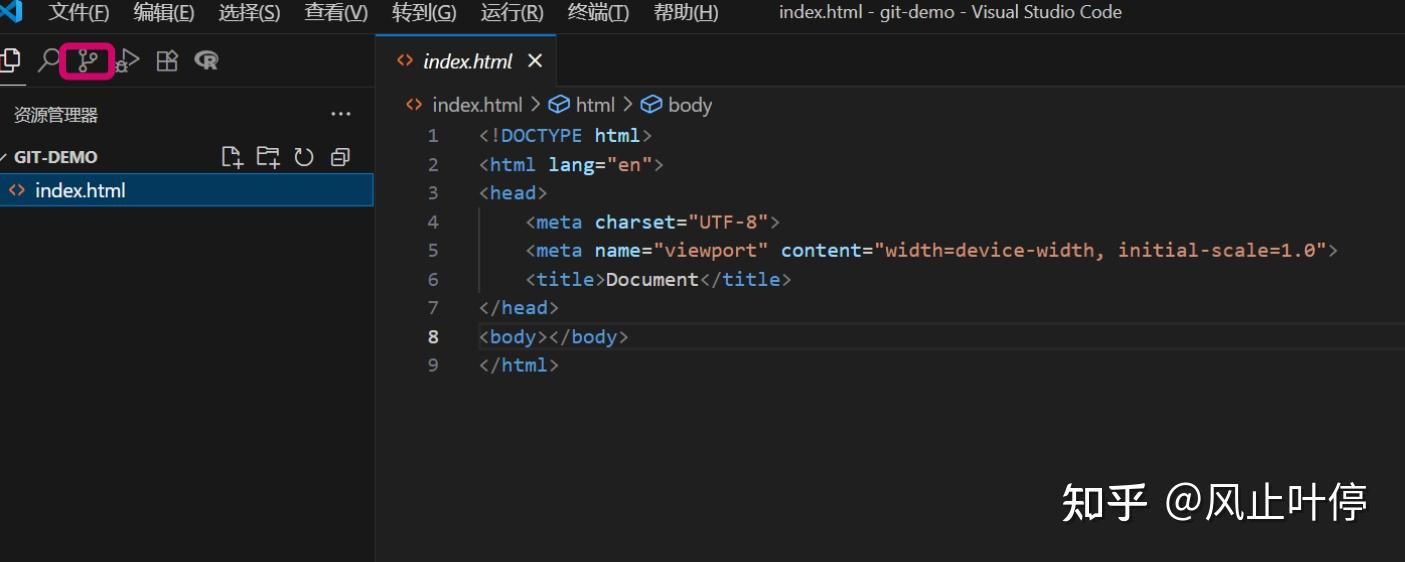
Task: Open the 查看(V) menu
Action: [x=336, y=13]
